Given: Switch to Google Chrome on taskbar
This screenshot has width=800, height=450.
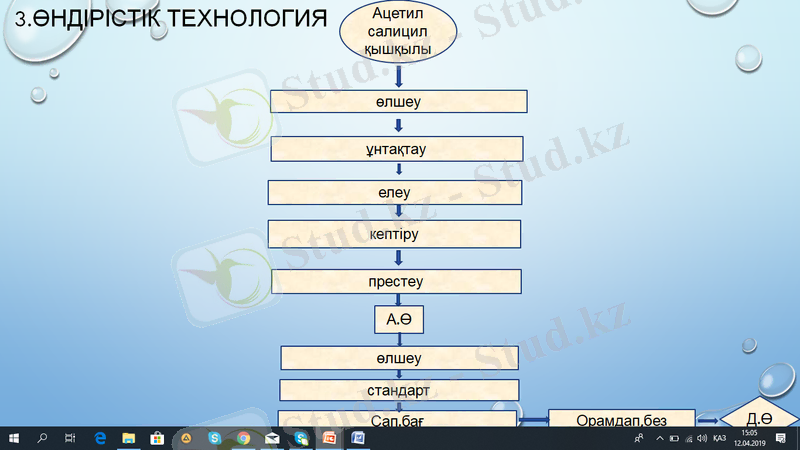Looking at the screenshot, I should [243, 438].
